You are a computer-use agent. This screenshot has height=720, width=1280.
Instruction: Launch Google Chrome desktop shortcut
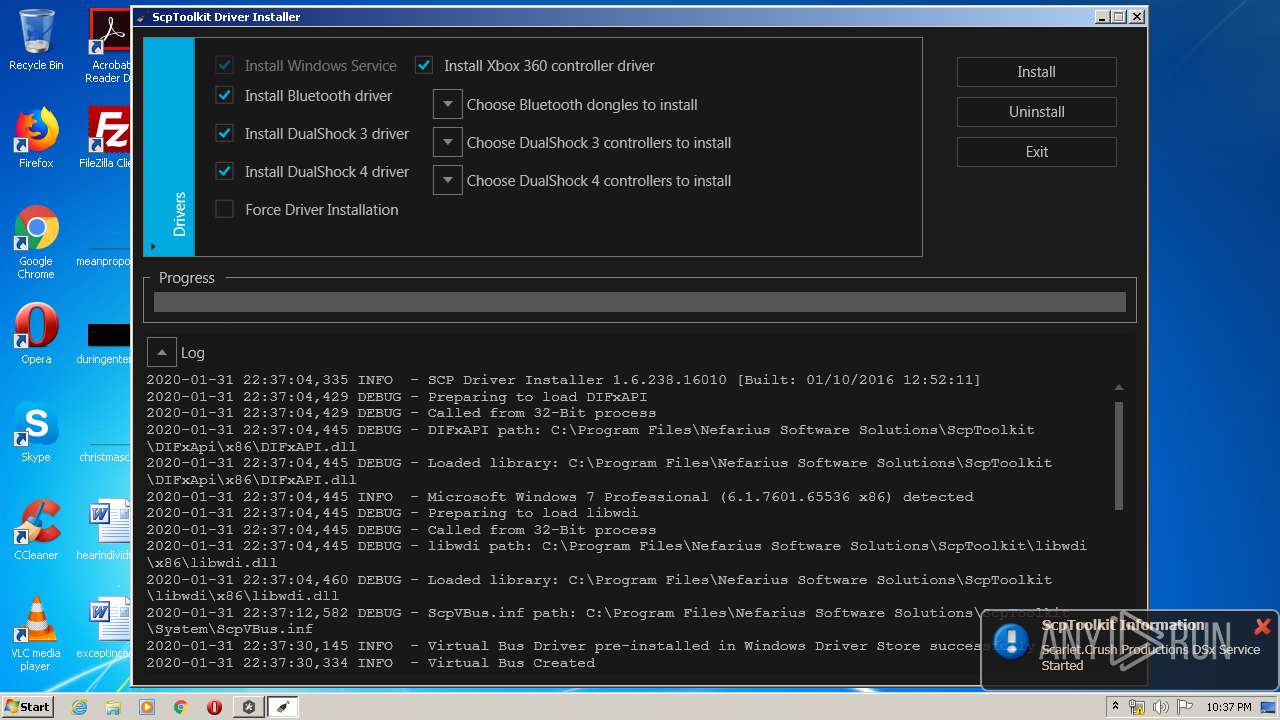36,242
